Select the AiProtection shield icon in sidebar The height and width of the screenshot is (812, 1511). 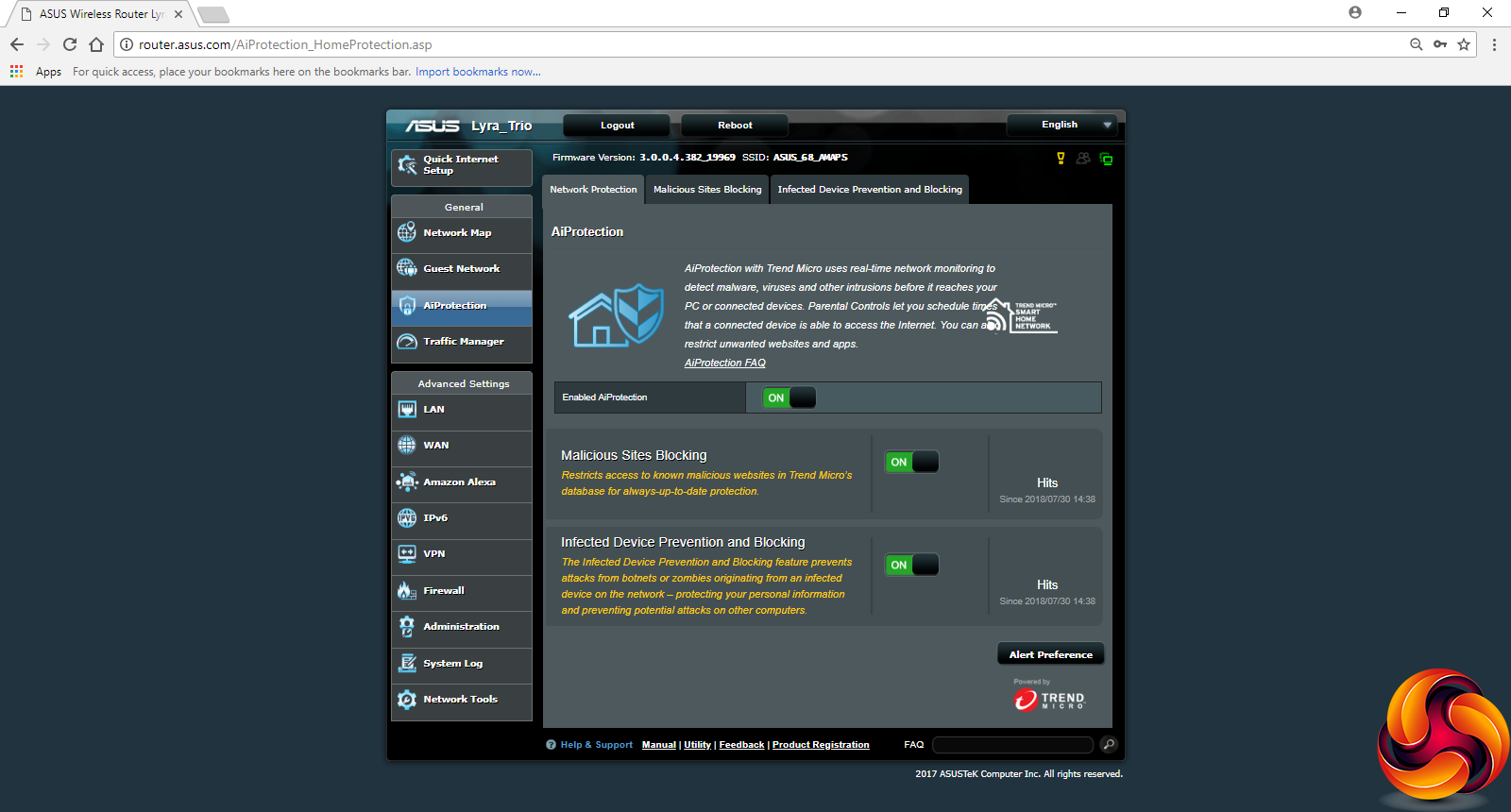click(407, 306)
